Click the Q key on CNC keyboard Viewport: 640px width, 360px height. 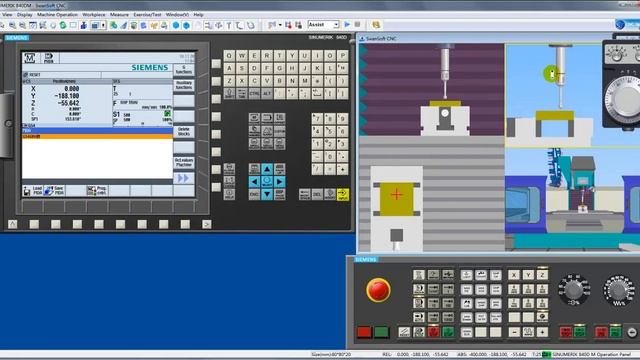coord(229,56)
